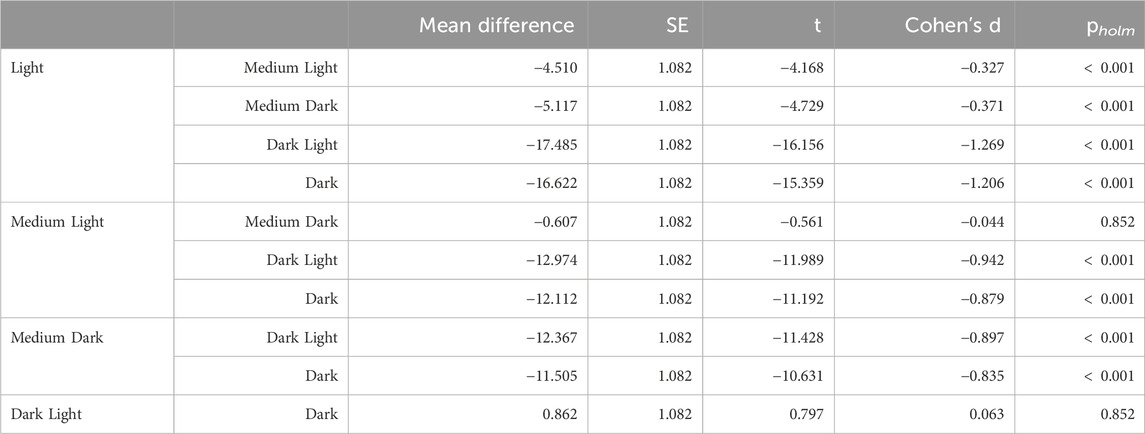Viewport: 1145px width, 434px height.
Task: Click the t value 0.797
Action: coord(807,414)
